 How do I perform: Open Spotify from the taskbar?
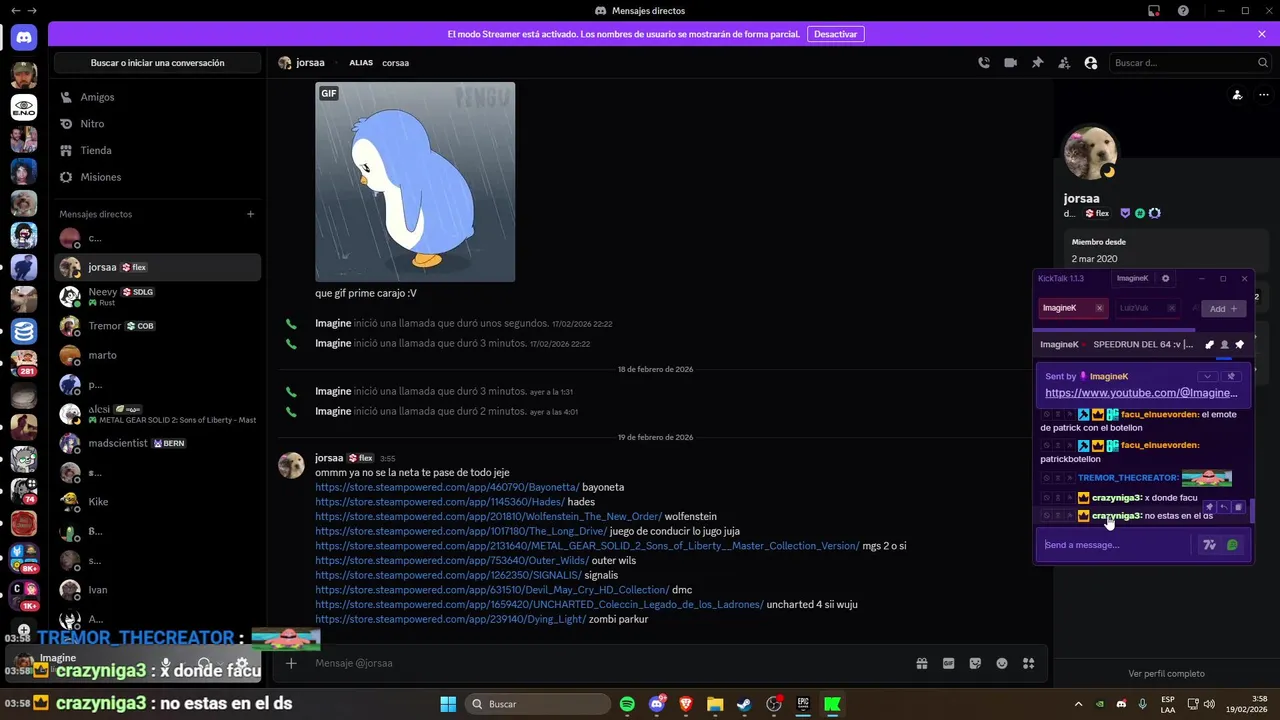coord(627,704)
